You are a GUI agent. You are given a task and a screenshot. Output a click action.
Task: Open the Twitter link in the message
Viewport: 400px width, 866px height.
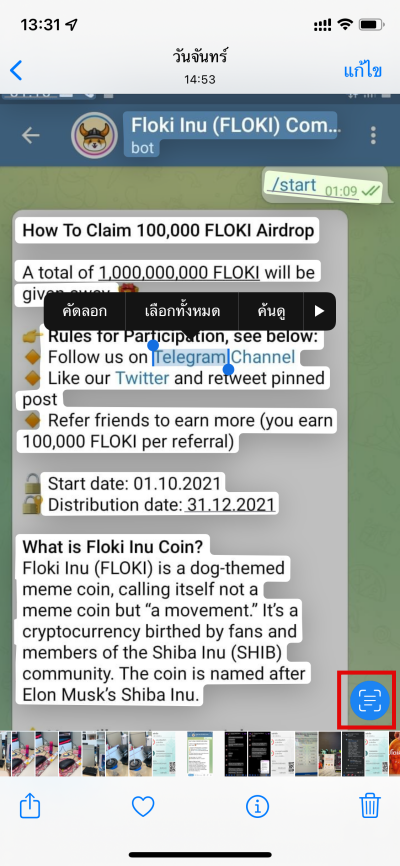pos(142,378)
